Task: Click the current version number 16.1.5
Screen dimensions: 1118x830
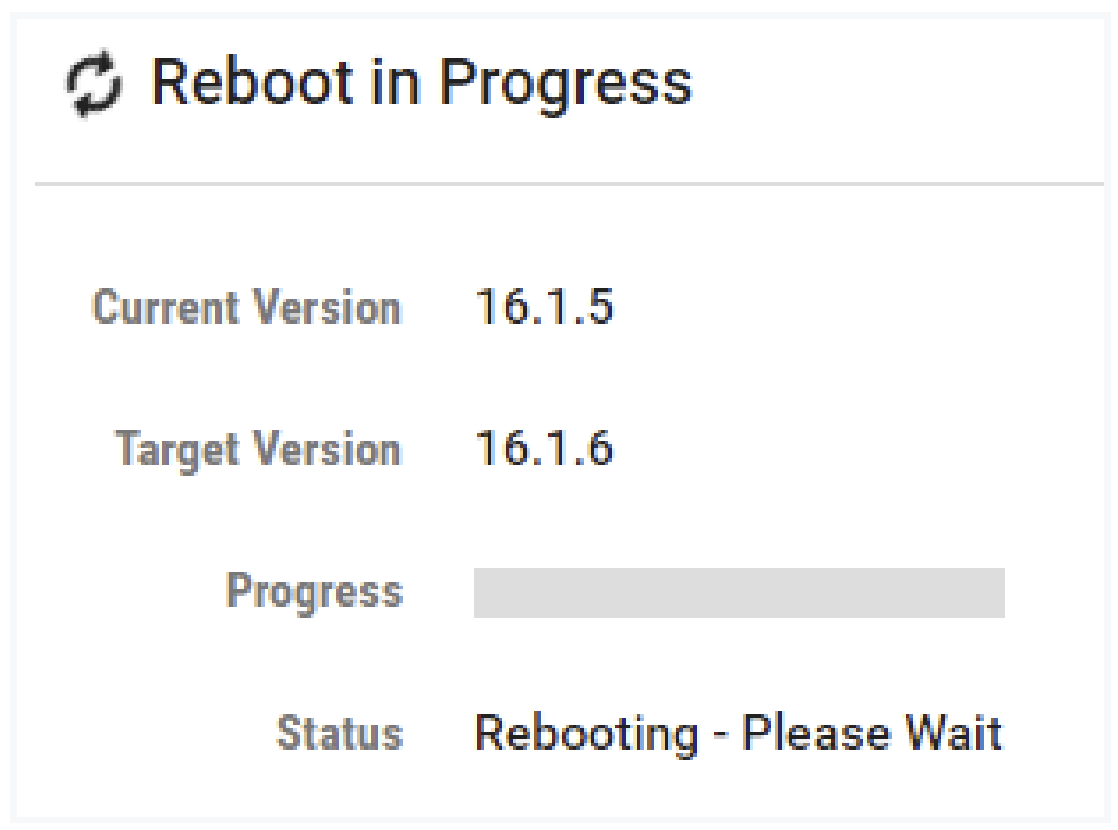Action: [544, 309]
